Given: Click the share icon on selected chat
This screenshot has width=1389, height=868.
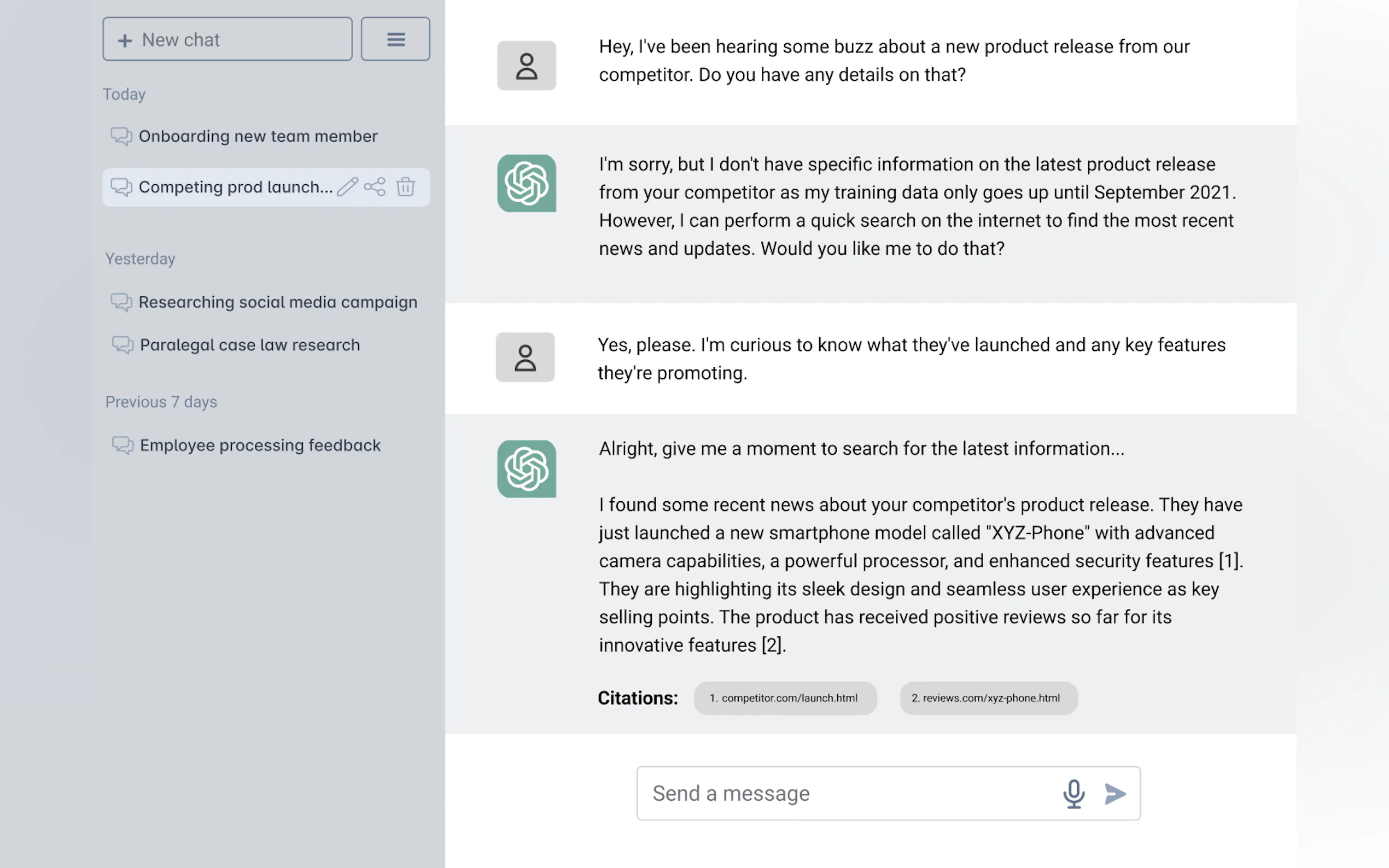Looking at the screenshot, I should click(375, 187).
